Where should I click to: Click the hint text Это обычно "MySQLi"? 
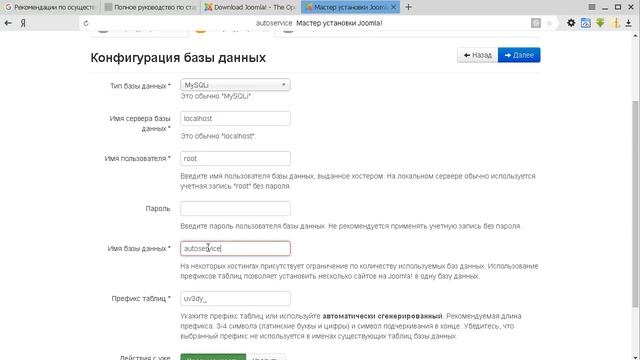216,96
